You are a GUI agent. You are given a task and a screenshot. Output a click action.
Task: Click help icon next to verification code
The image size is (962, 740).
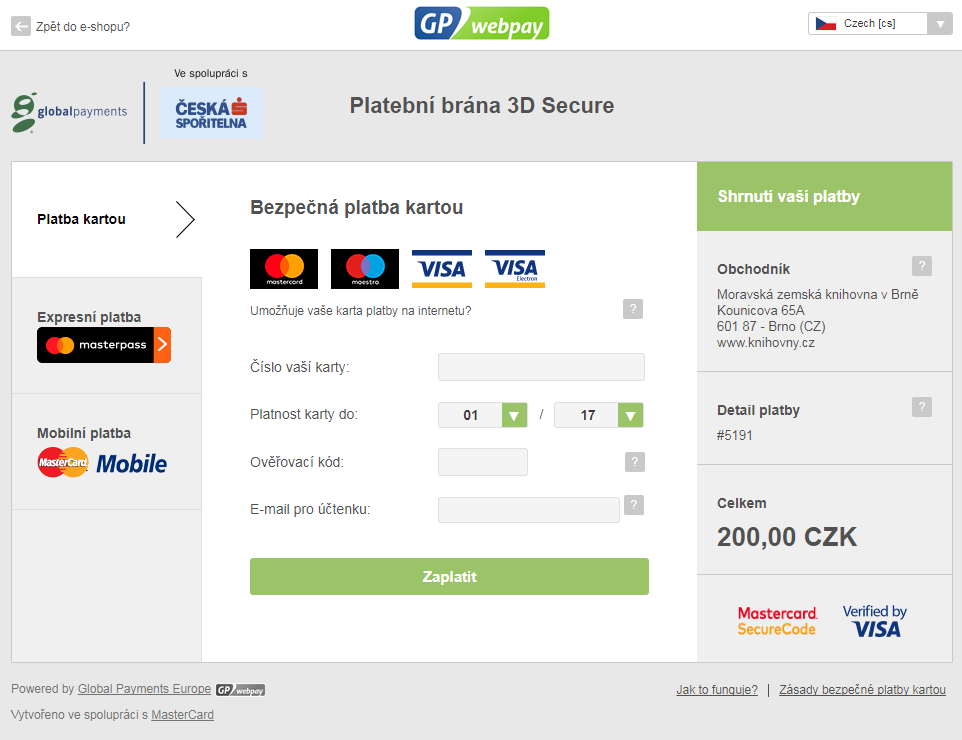click(x=634, y=461)
